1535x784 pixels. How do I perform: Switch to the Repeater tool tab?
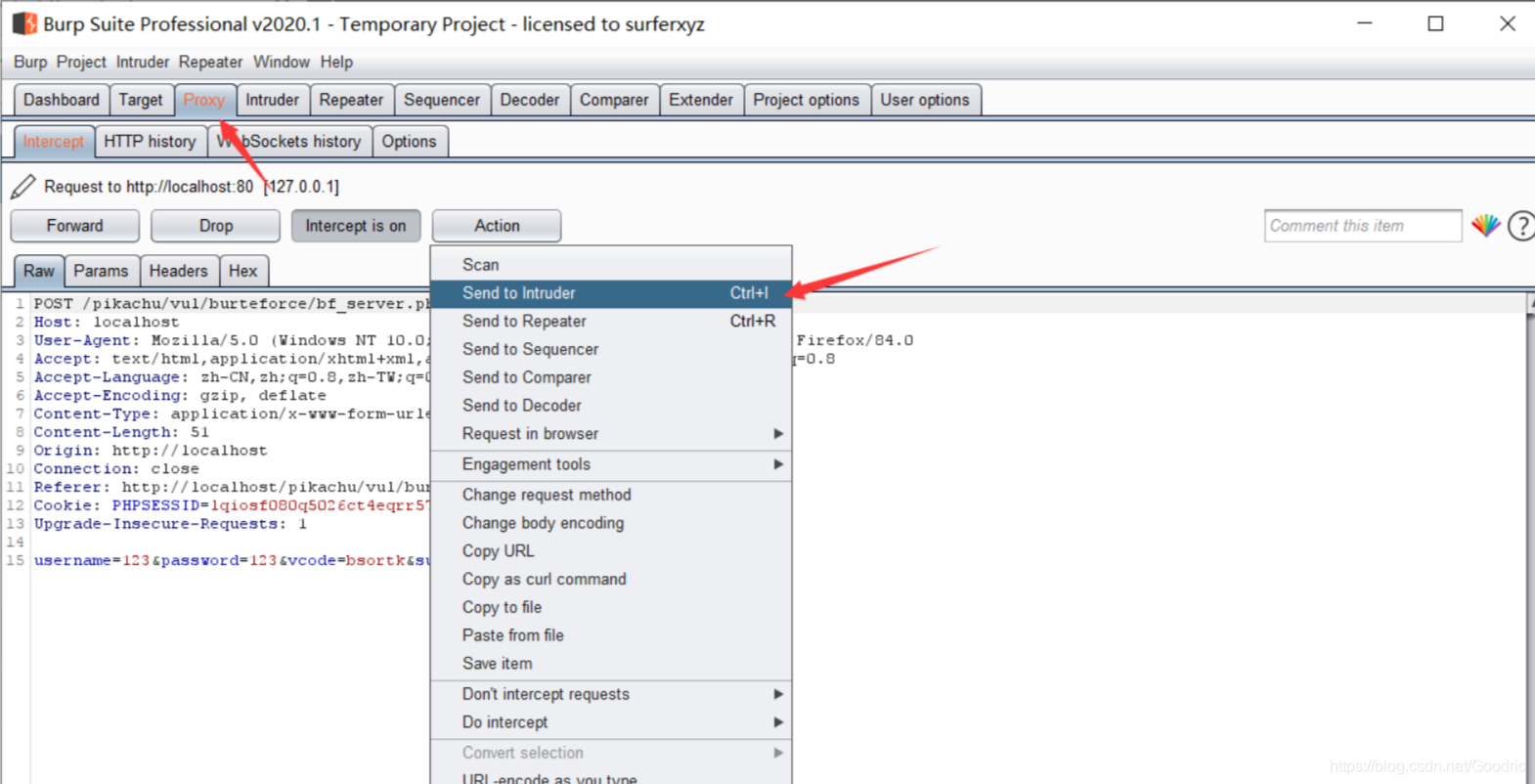351,100
